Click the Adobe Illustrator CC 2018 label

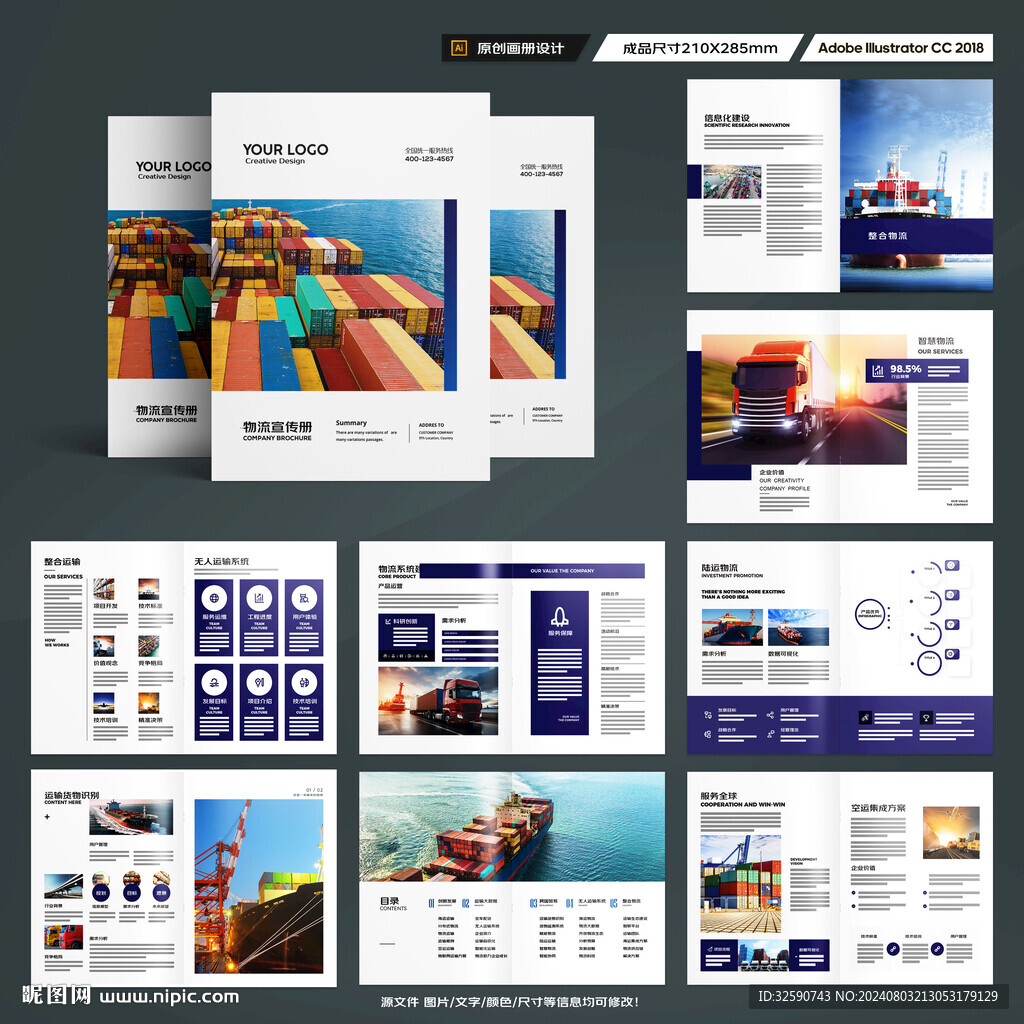pos(901,48)
